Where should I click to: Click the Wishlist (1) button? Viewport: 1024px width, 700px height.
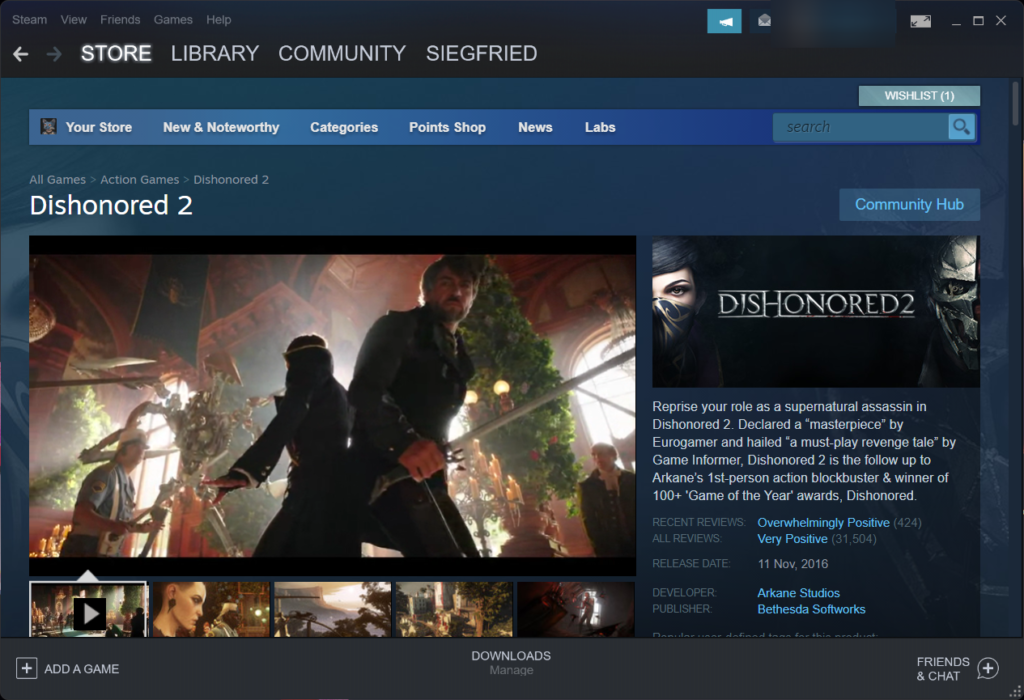(x=919, y=96)
